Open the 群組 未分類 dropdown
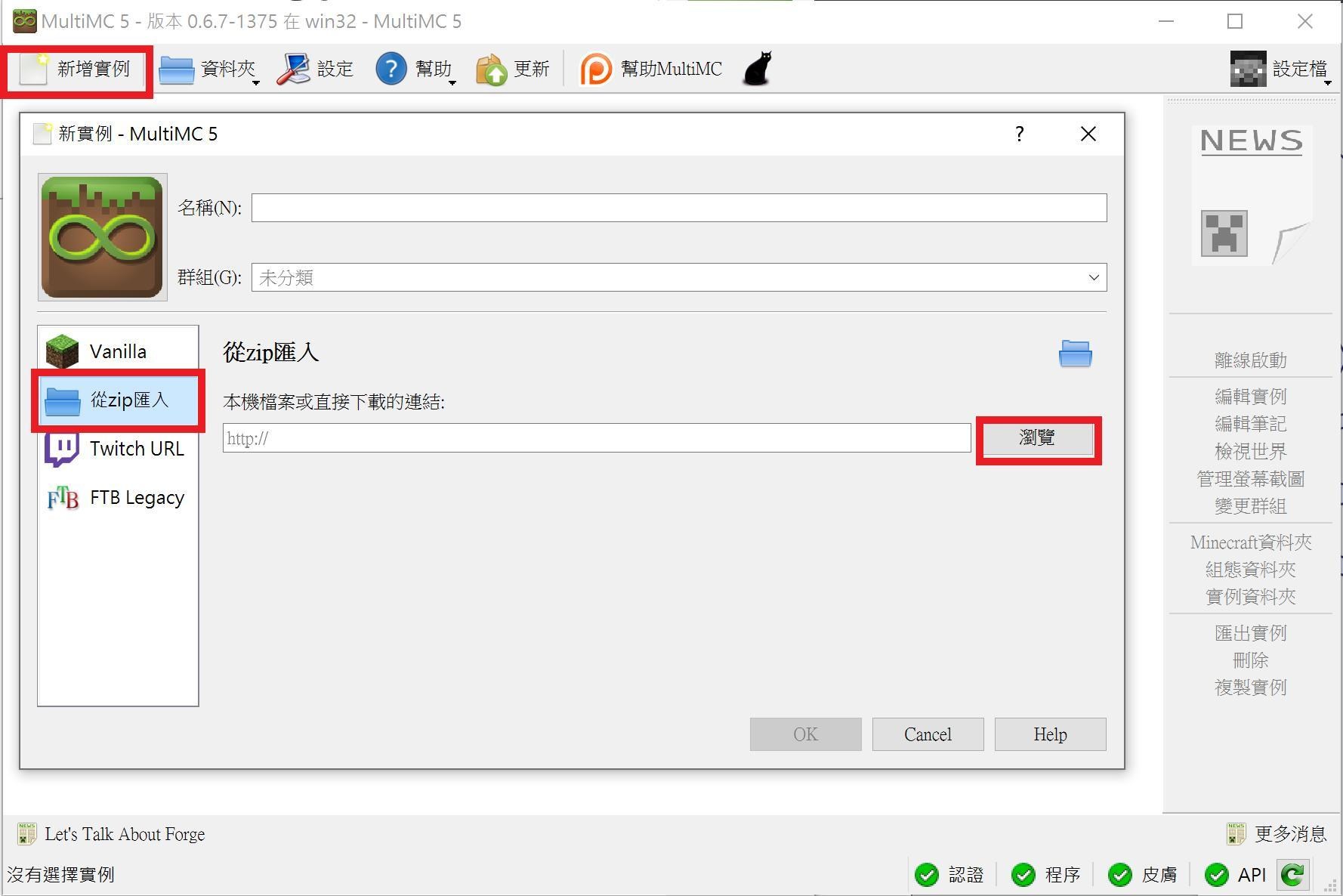This screenshot has width=1343, height=896. coord(676,277)
